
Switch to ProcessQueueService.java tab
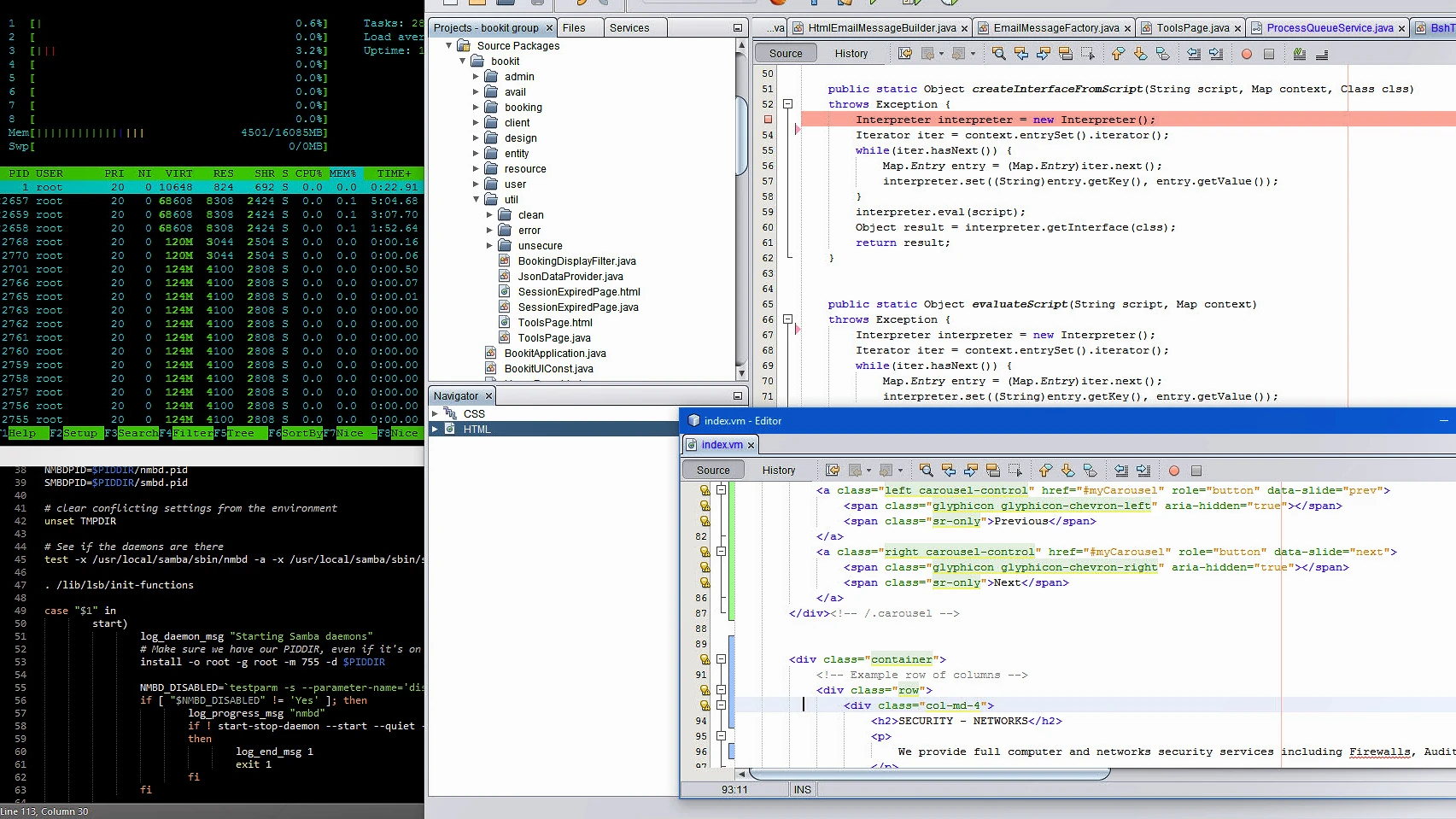pos(1330,28)
